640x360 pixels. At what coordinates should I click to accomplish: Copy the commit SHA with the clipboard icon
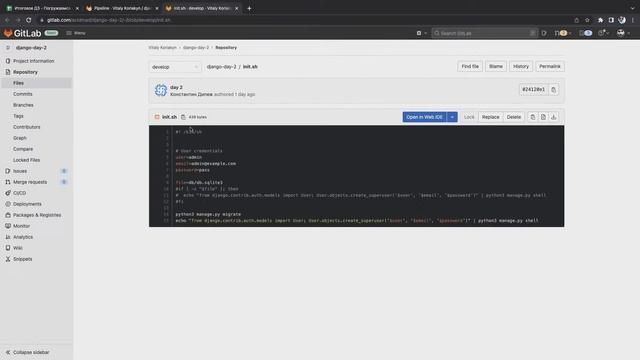pos(553,90)
